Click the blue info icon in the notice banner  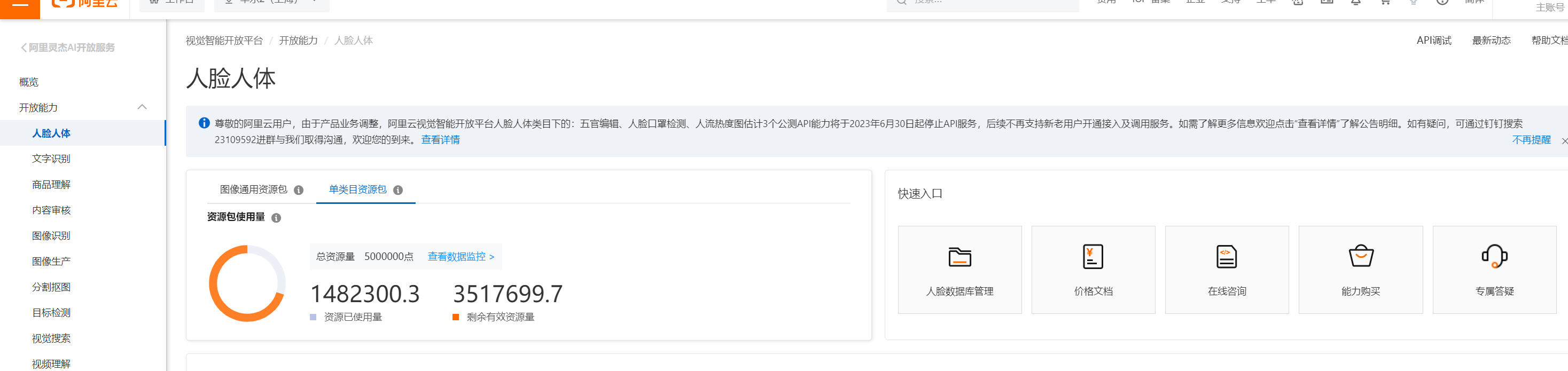click(x=205, y=123)
